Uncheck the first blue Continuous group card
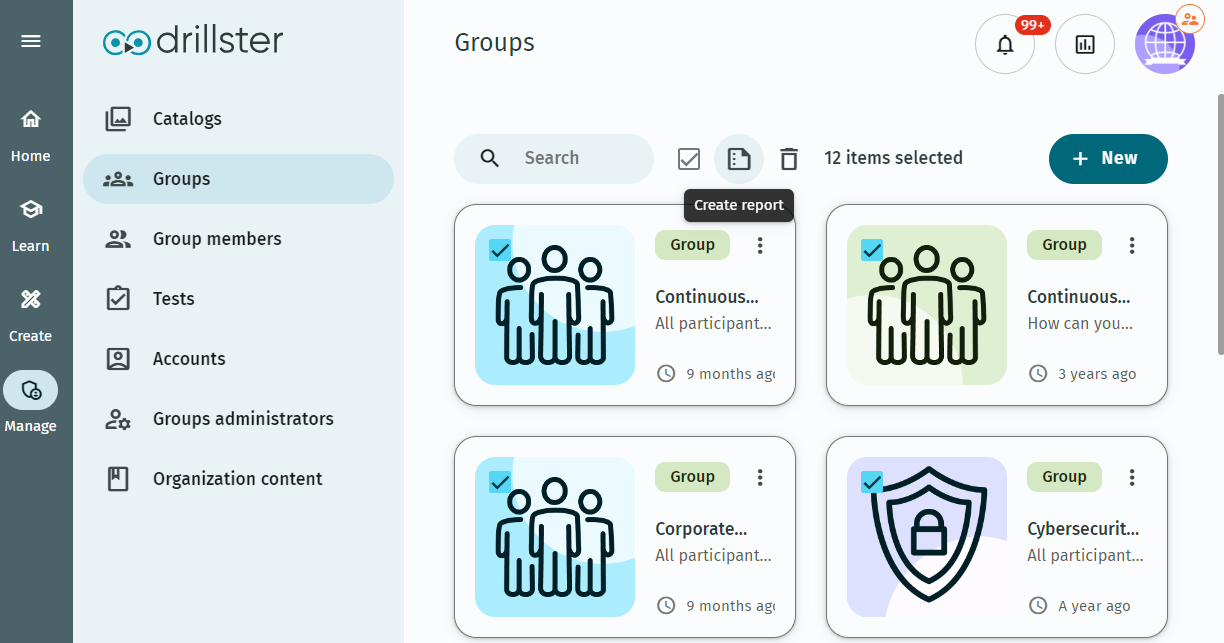1224x643 pixels. (500, 249)
